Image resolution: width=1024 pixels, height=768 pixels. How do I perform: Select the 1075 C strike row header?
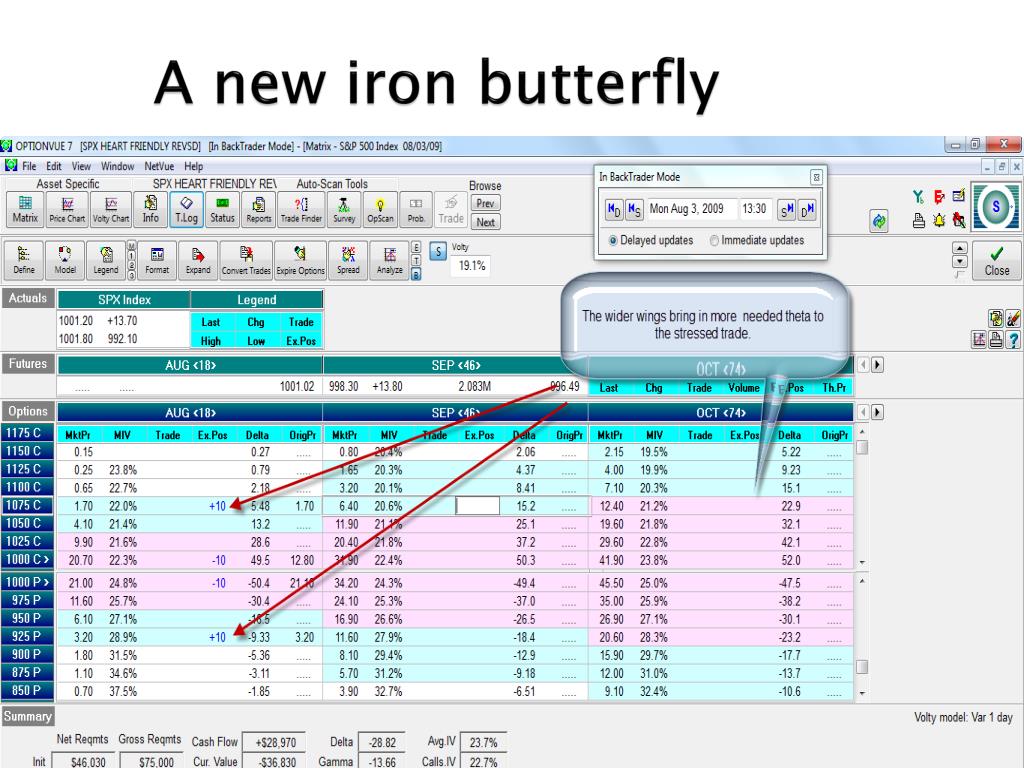click(x=26, y=505)
